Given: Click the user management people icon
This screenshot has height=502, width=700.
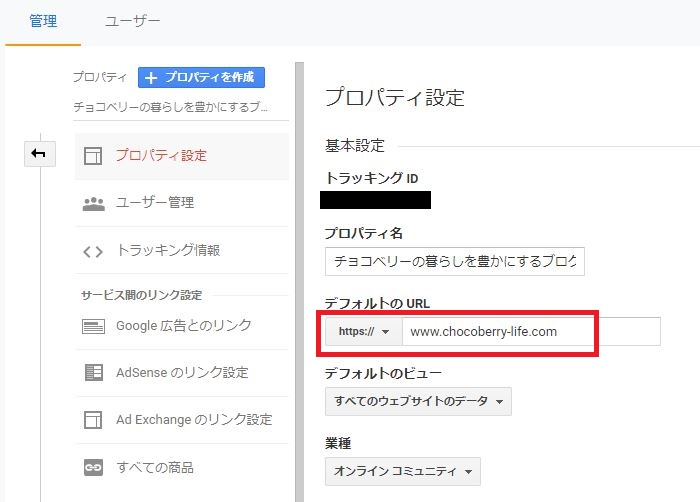Looking at the screenshot, I should coord(93,204).
